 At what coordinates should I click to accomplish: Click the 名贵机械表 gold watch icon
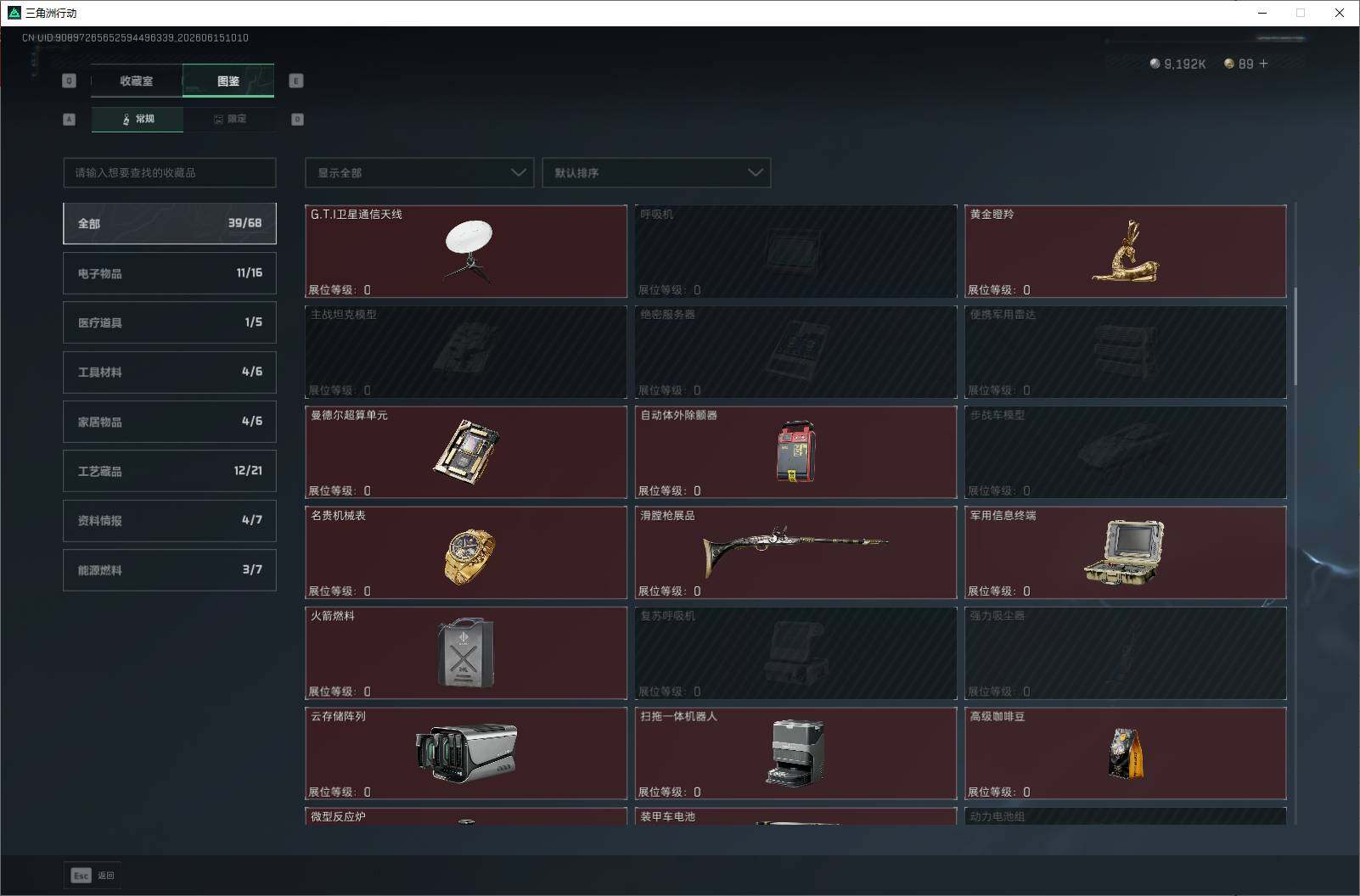tap(469, 557)
